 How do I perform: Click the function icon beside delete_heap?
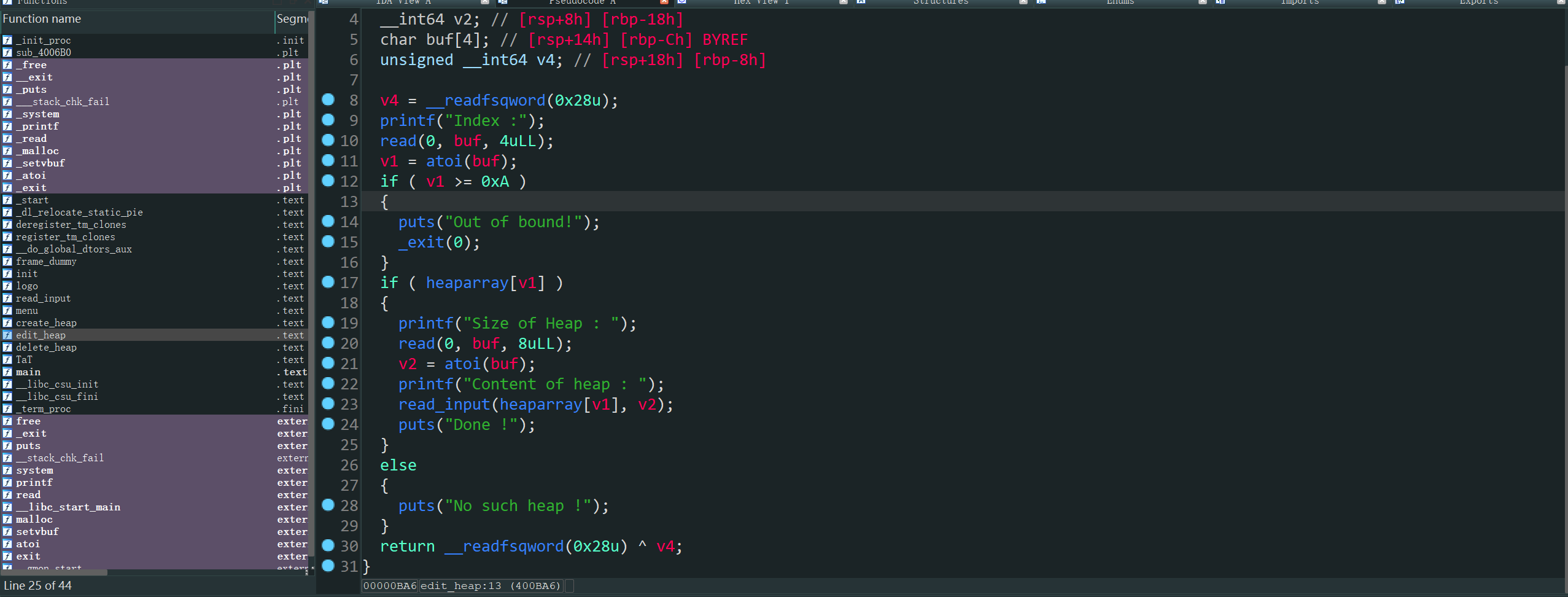[7, 348]
